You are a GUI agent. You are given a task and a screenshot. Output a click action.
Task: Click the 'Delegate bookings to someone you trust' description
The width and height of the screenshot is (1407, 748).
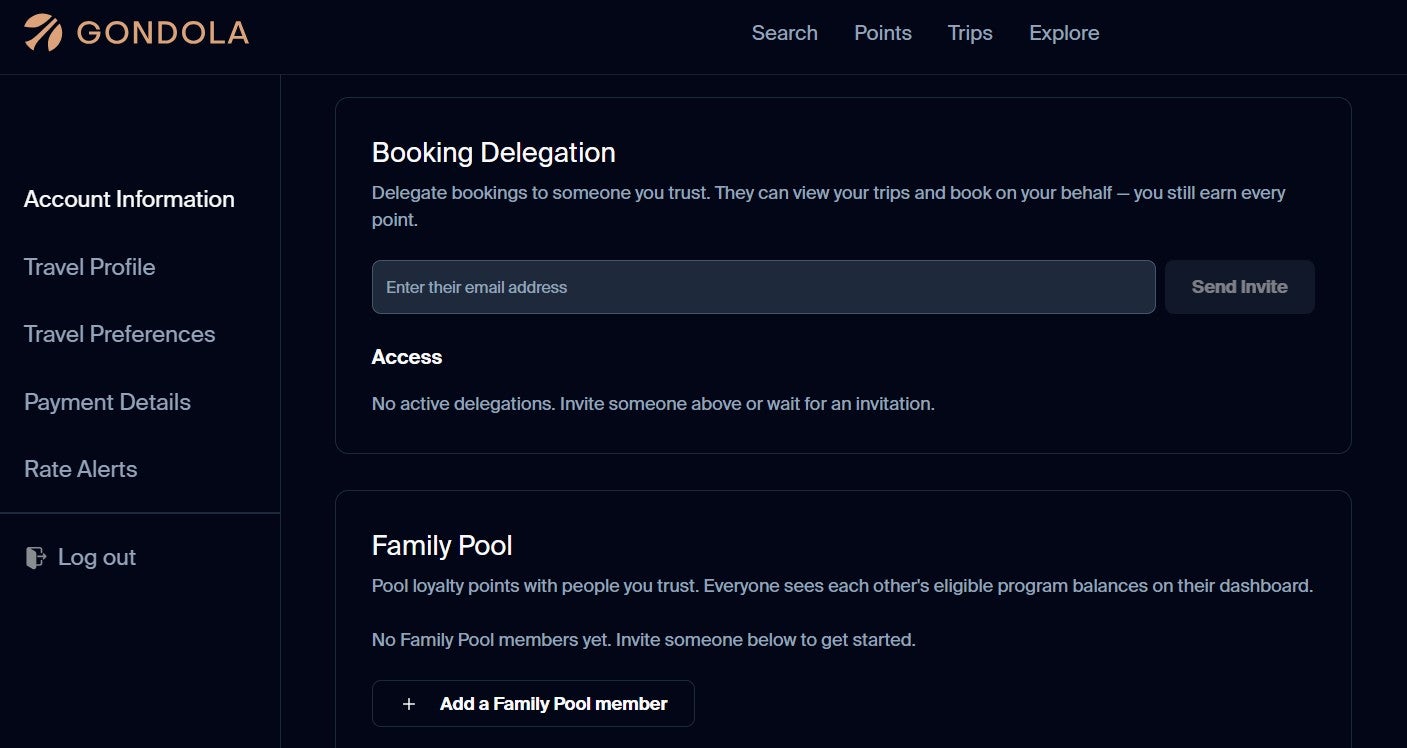point(829,206)
